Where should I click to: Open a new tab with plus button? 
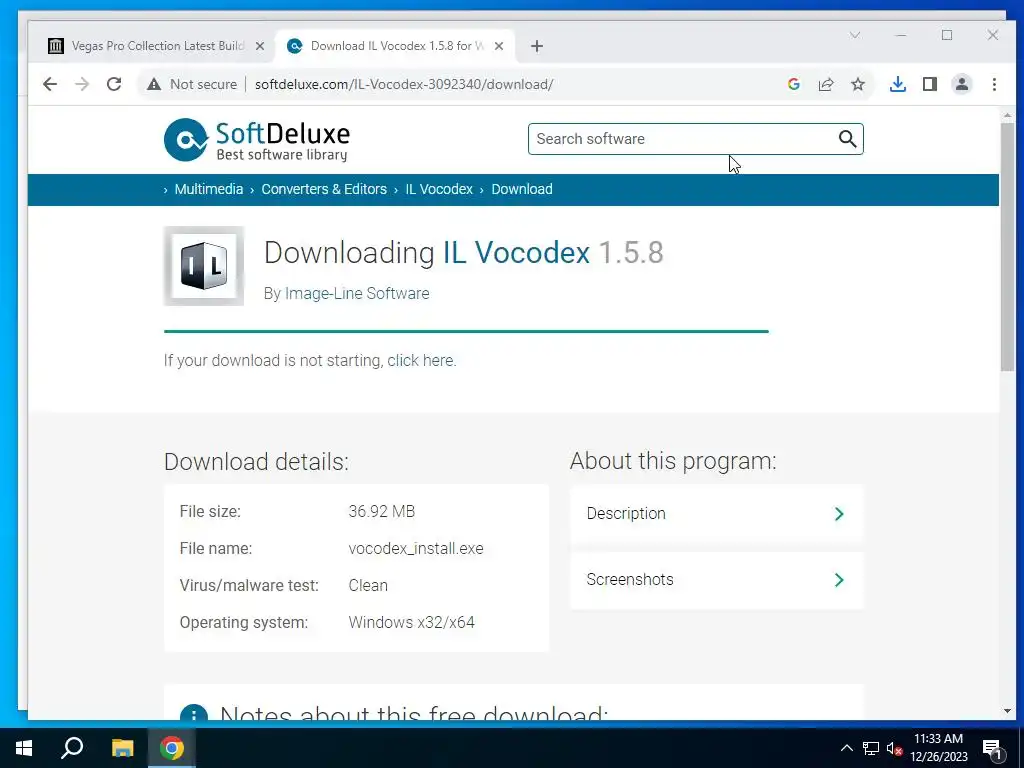point(537,46)
